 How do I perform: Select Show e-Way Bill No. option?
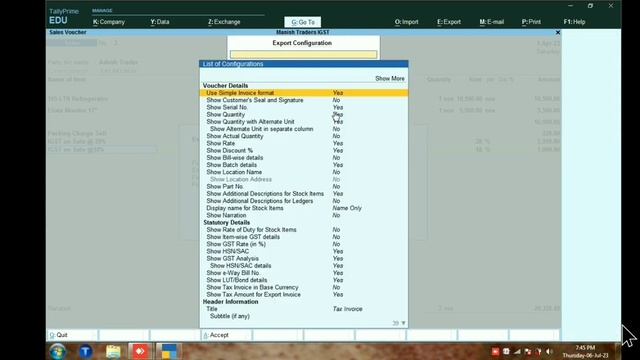tap(304, 273)
